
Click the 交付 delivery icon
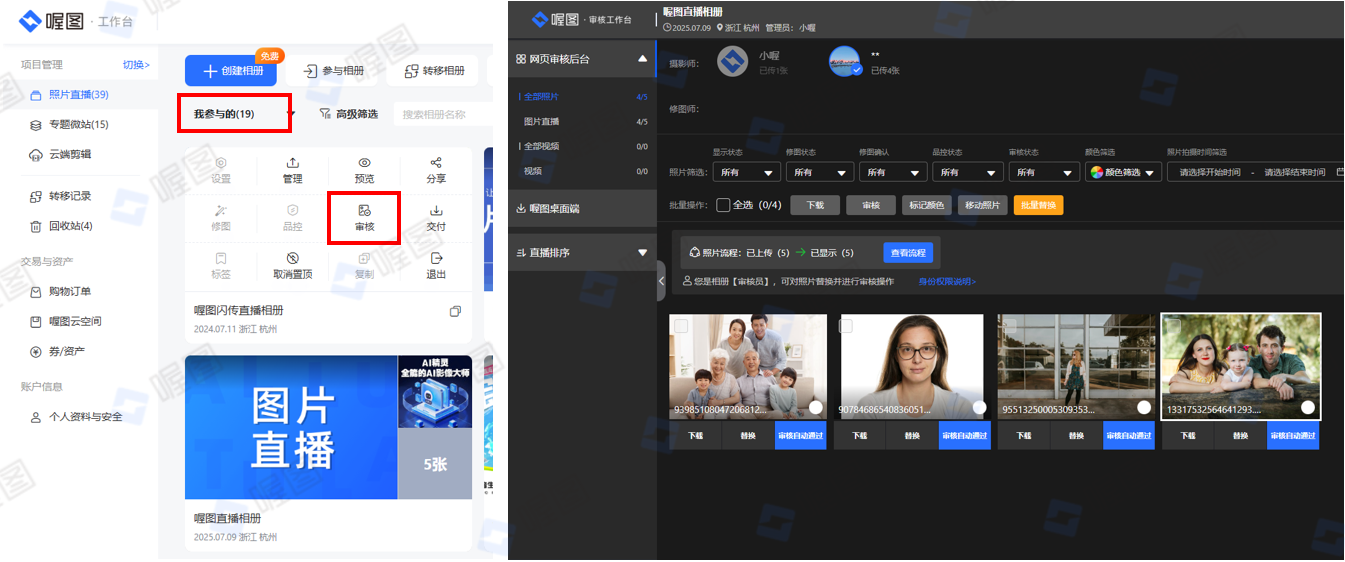click(436, 211)
